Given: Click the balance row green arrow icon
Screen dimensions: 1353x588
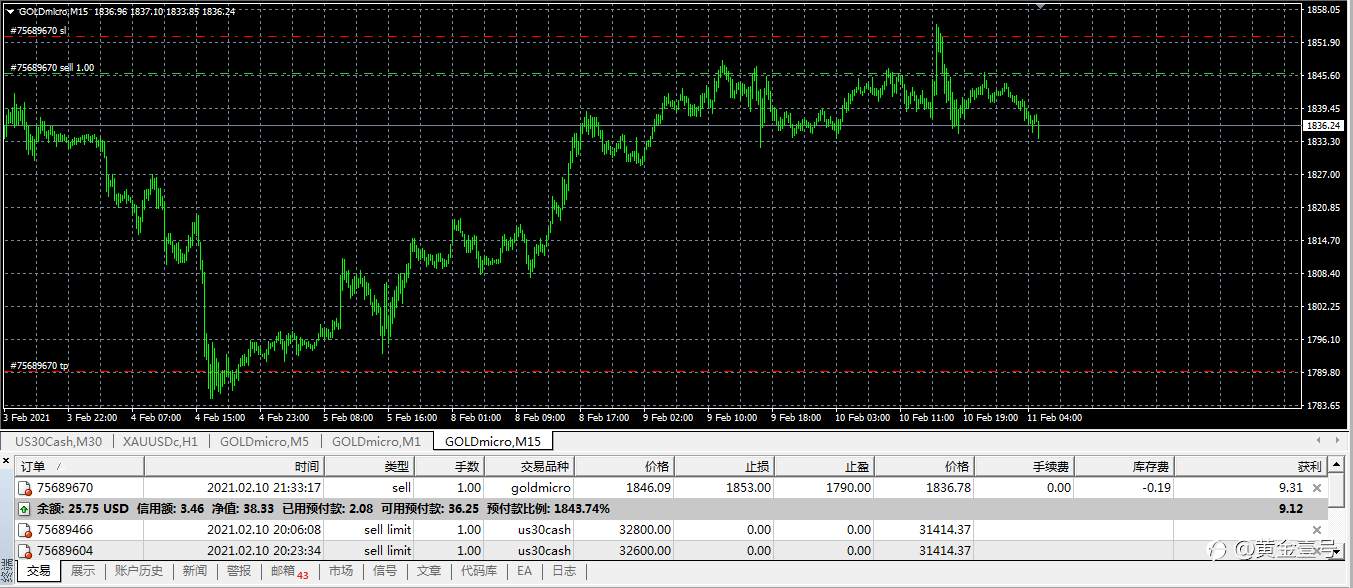Looking at the screenshot, I should [24, 509].
